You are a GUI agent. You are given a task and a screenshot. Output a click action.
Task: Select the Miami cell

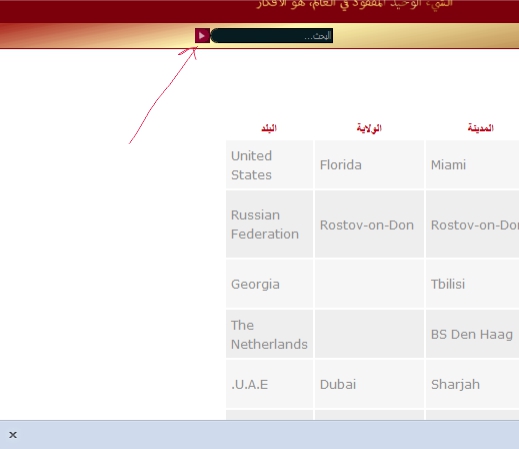click(472, 165)
